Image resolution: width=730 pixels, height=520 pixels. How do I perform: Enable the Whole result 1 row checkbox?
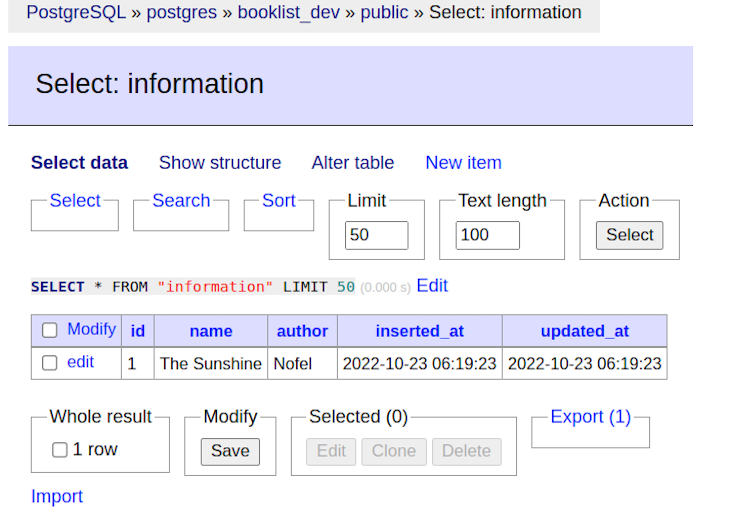(x=60, y=450)
